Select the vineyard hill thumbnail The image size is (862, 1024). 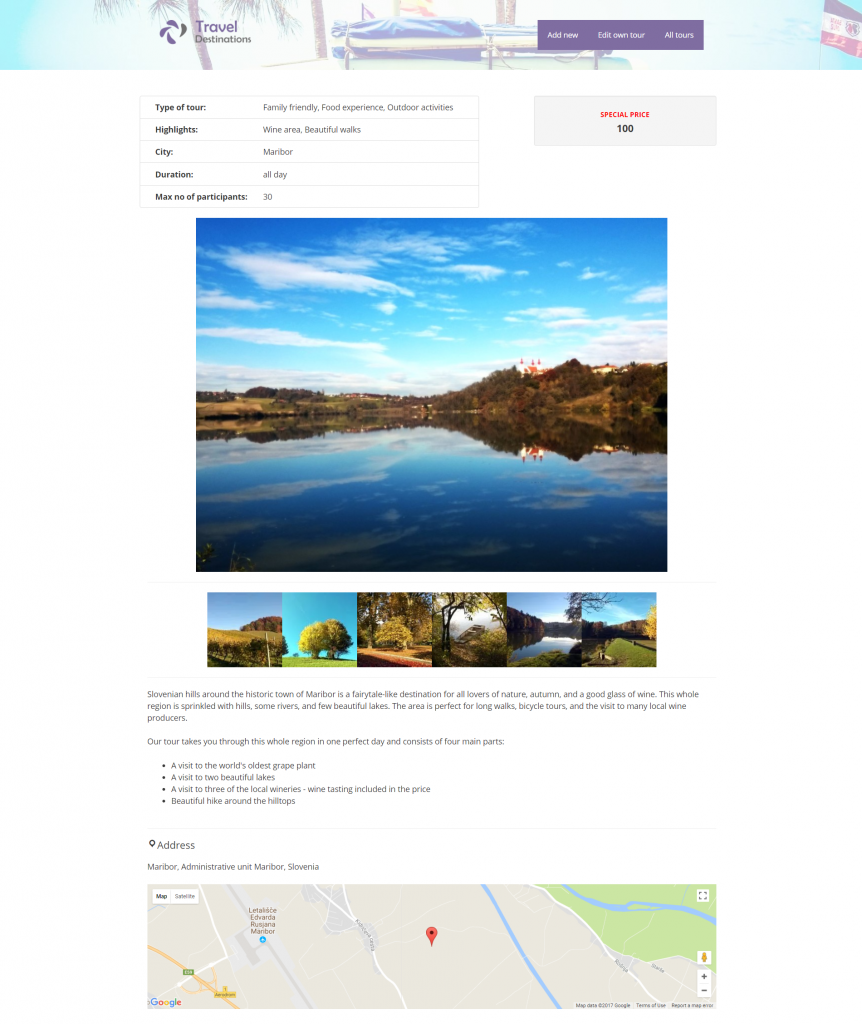point(244,630)
